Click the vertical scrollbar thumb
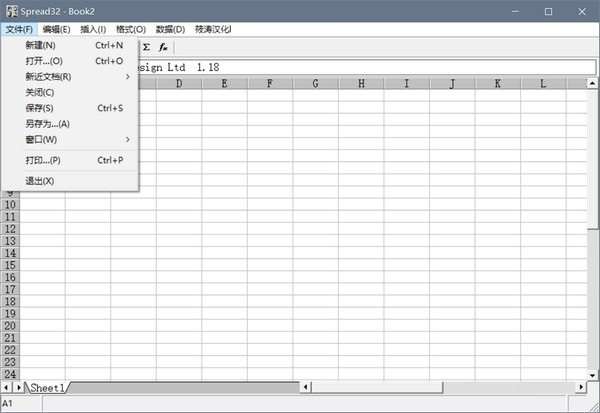Screen dimensions: 600x413 [x=592, y=159]
